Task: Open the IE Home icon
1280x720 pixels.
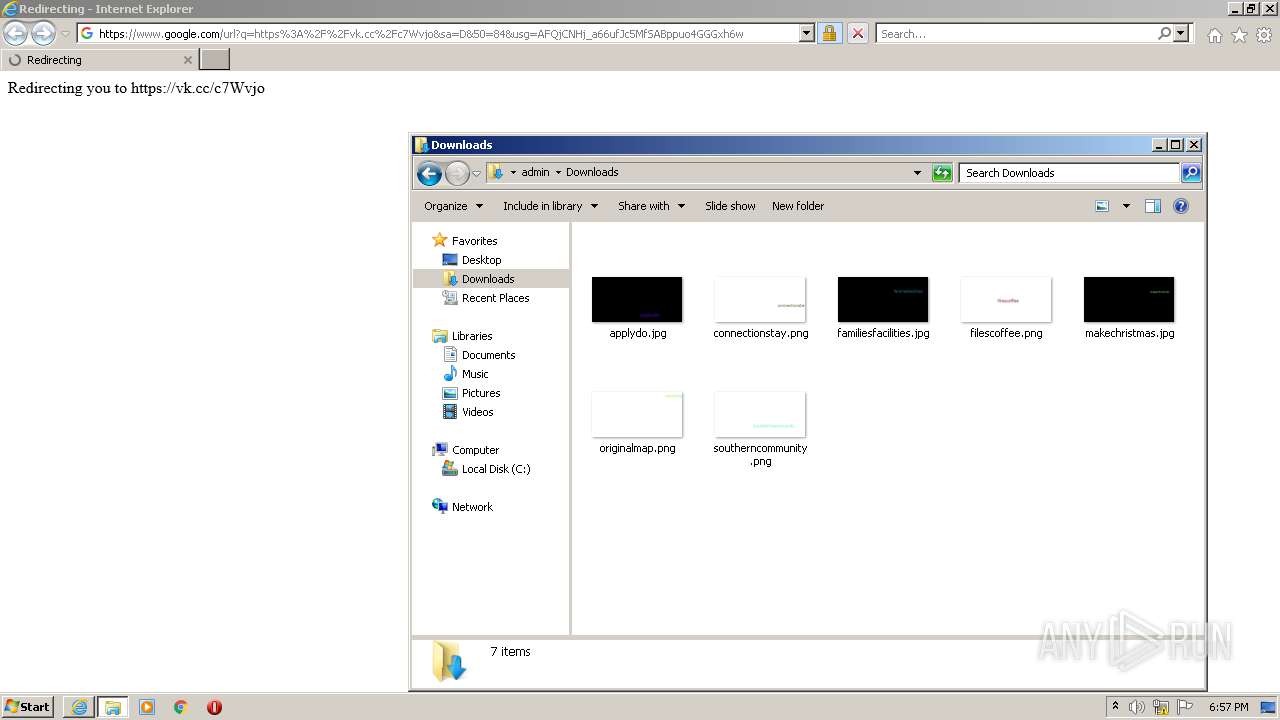Action: pyautogui.click(x=1214, y=35)
